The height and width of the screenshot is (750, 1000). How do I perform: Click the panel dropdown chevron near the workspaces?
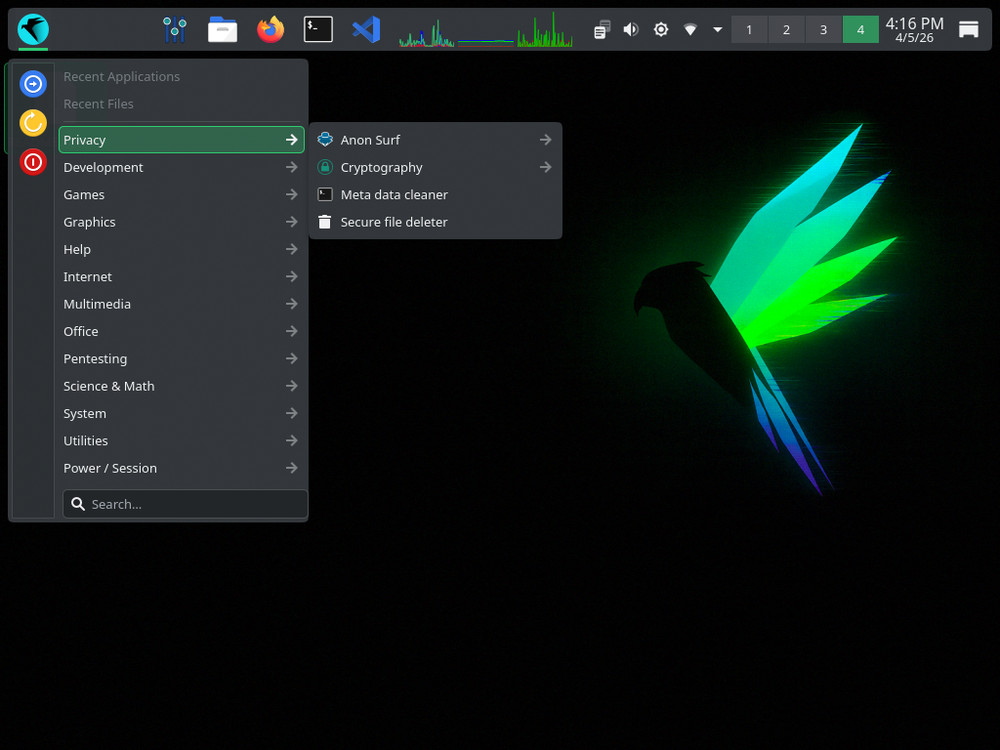point(717,29)
